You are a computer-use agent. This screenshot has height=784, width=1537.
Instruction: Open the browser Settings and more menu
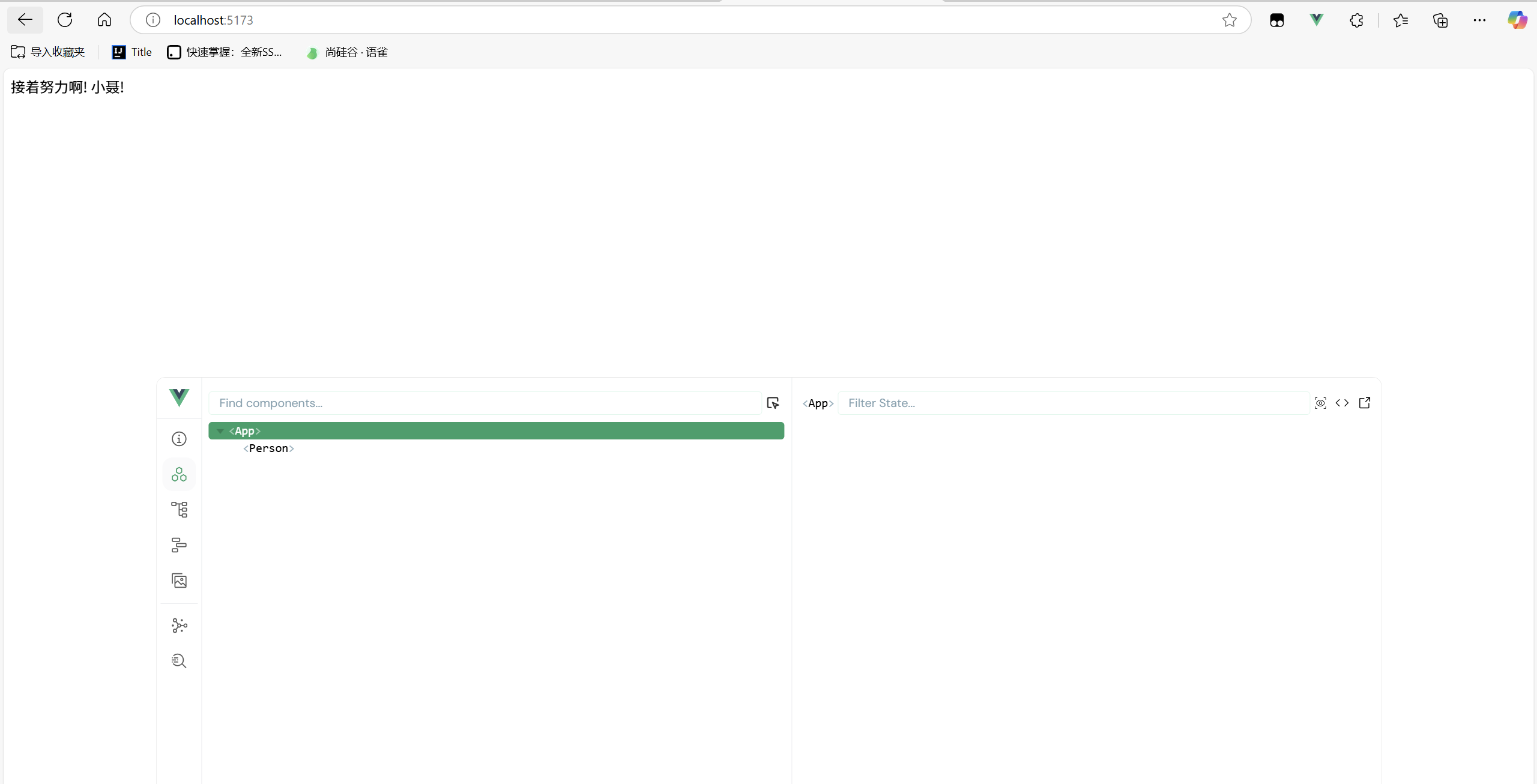(x=1479, y=20)
